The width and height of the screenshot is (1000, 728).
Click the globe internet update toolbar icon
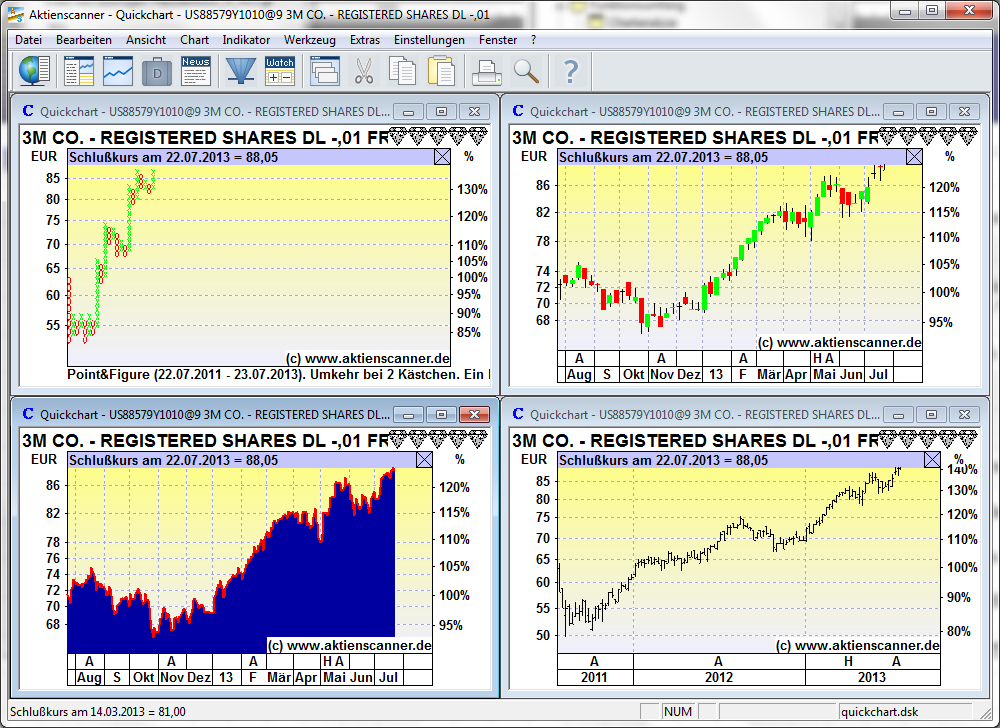pos(34,71)
